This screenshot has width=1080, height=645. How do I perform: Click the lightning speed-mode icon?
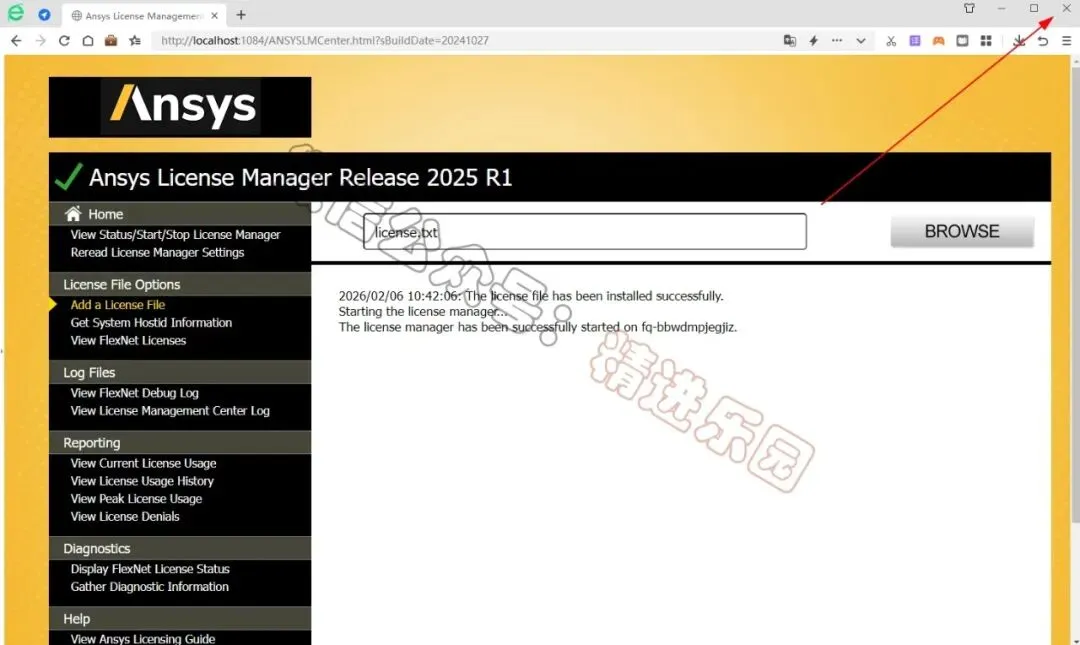(813, 41)
